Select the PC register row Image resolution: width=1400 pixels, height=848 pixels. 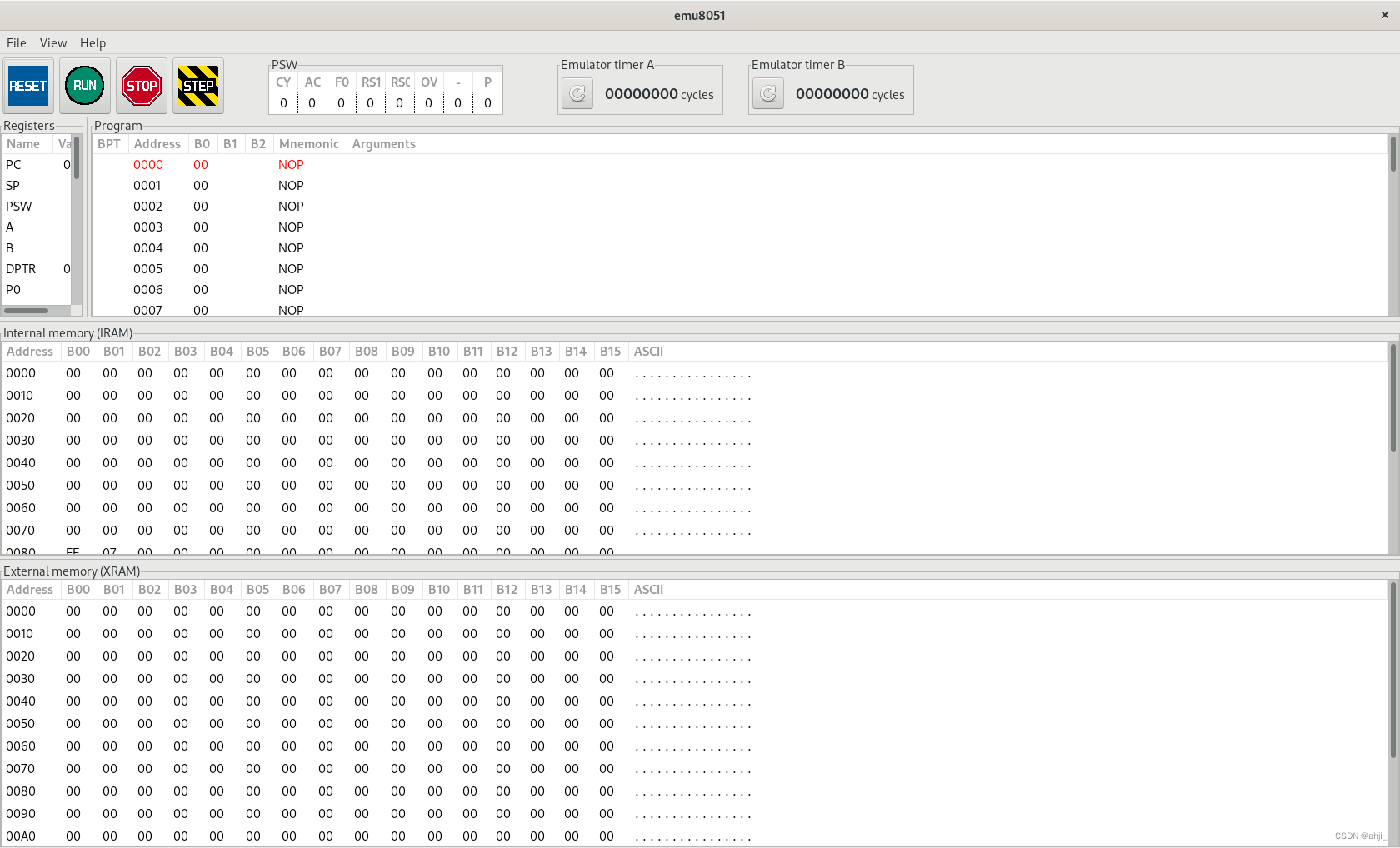37,165
